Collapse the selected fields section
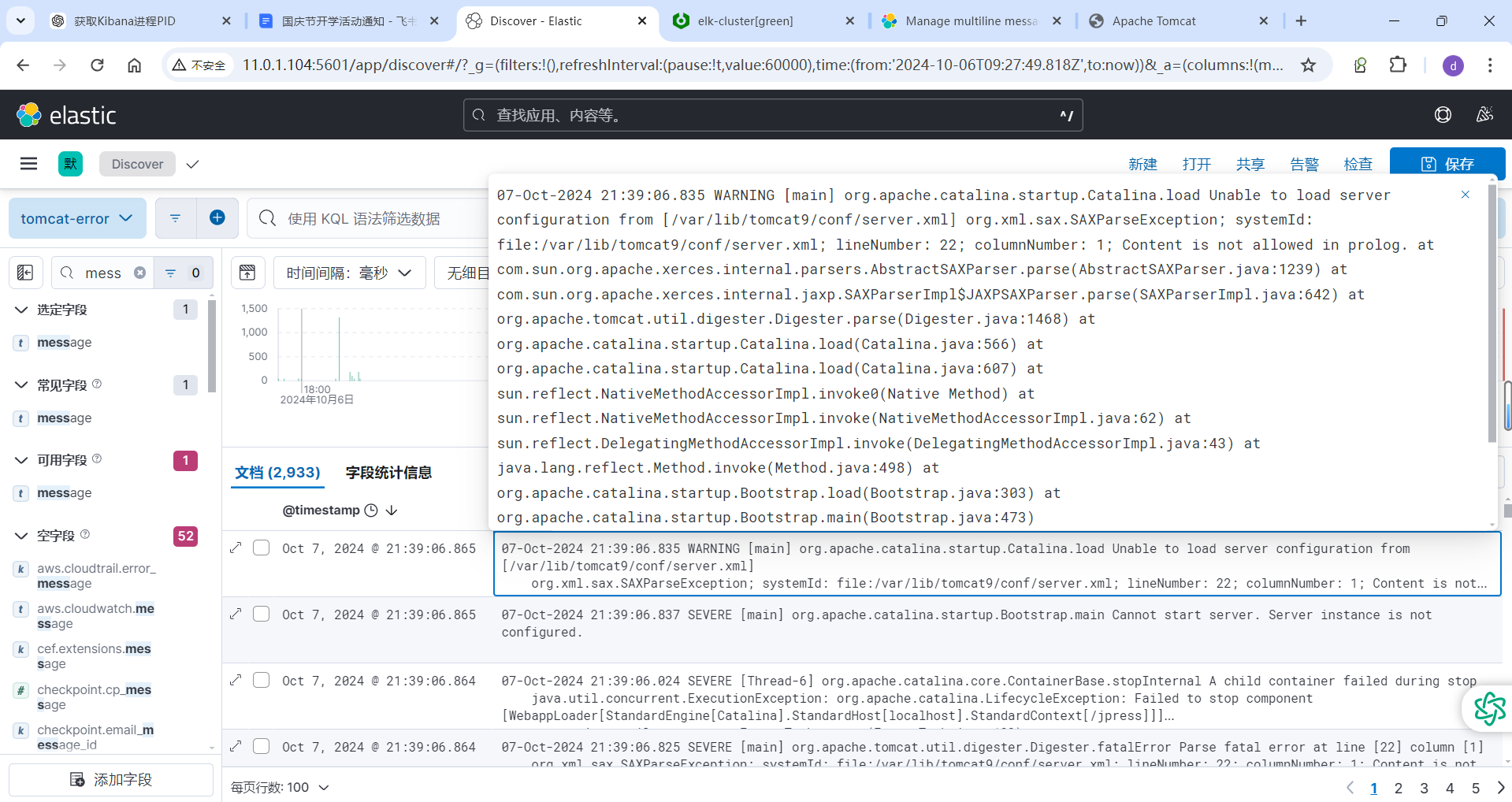The width and height of the screenshot is (1512, 802). 21,310
